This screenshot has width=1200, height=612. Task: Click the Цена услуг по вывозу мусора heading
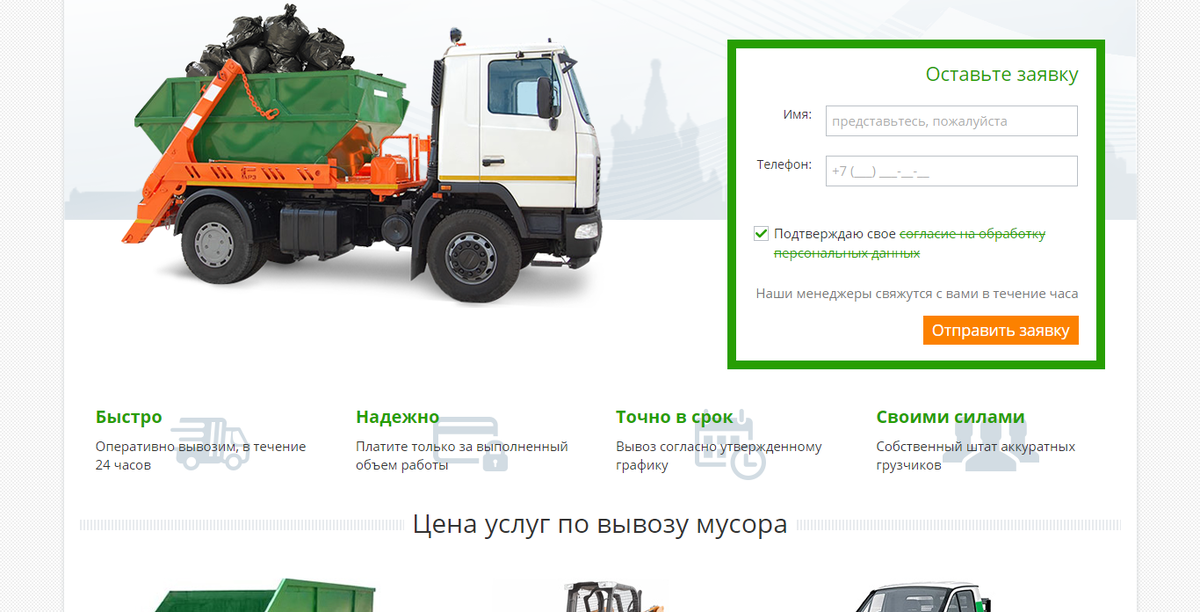pyautogui.click(x=600, y=524)
